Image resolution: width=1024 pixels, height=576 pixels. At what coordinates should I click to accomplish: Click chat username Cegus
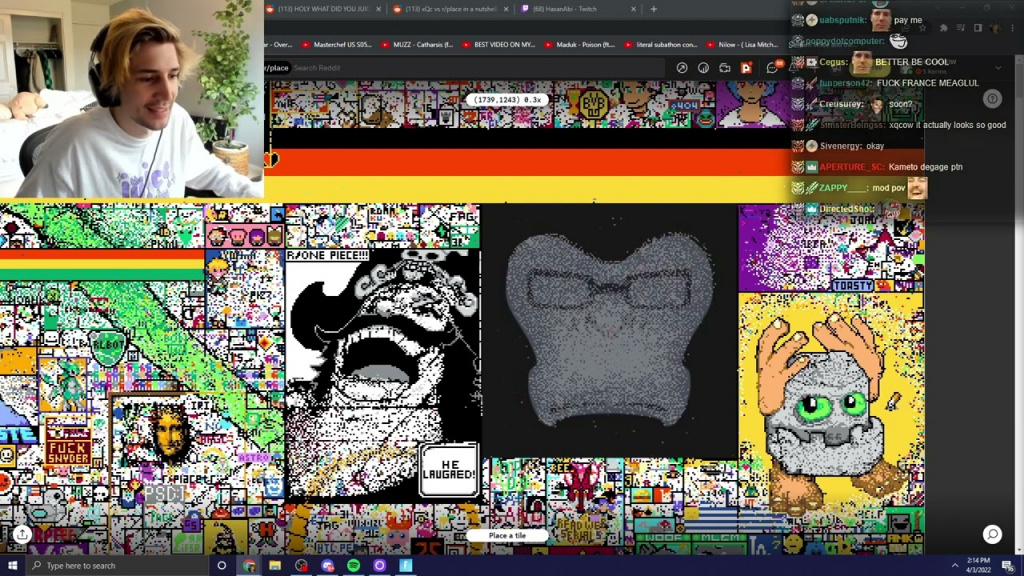834,62
